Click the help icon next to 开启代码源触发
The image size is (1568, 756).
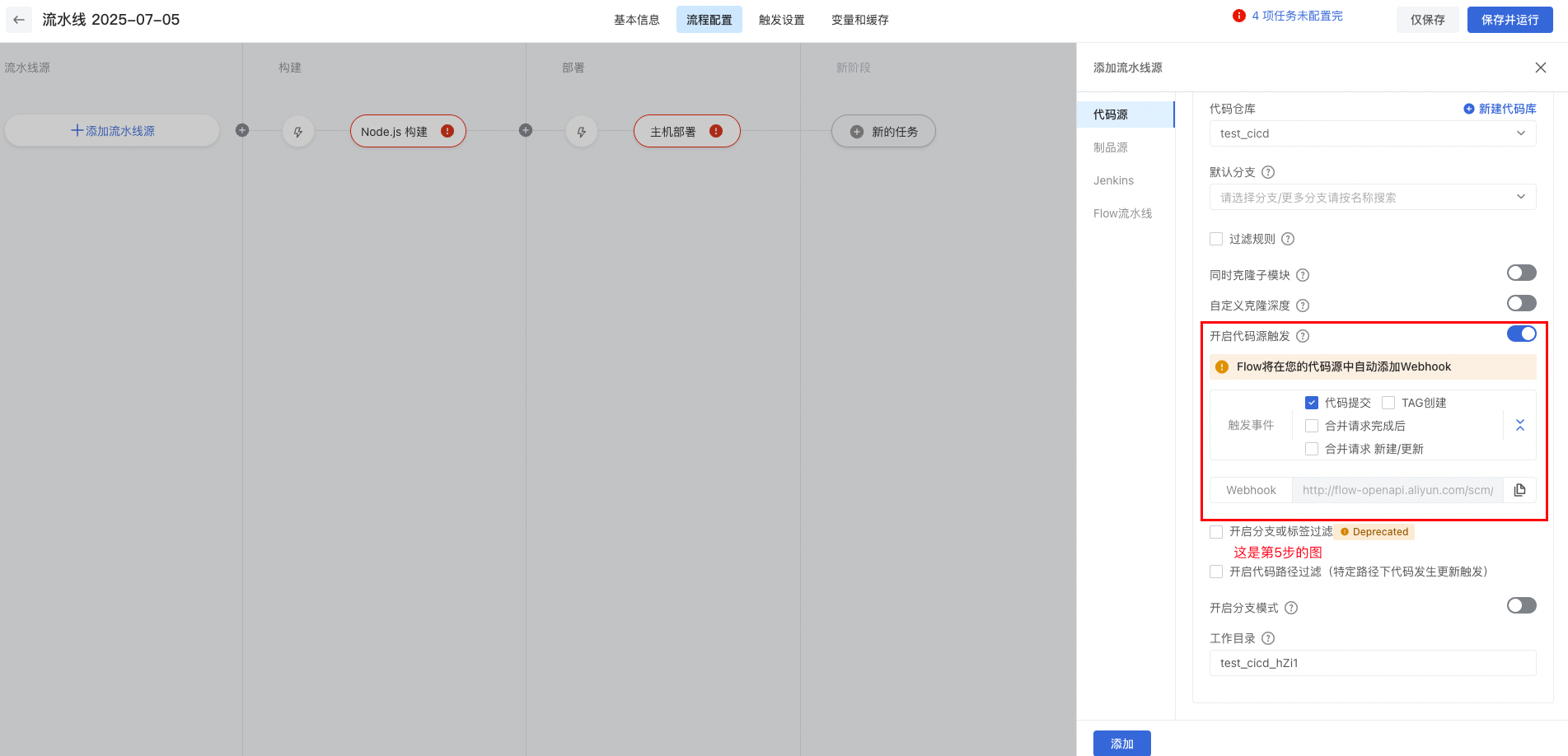point(1303,336)
